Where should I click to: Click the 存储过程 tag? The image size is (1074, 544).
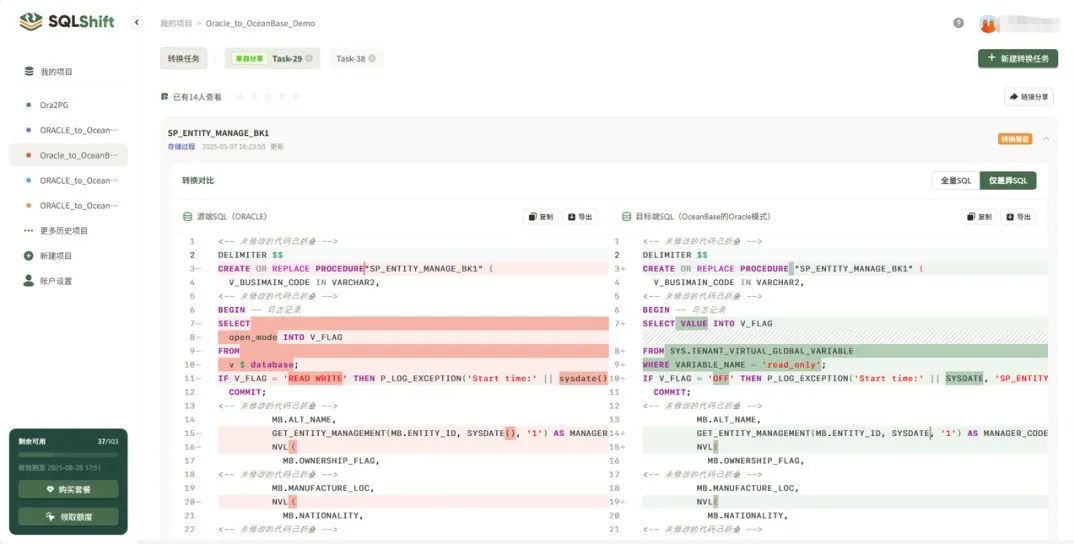coord(182,147)
